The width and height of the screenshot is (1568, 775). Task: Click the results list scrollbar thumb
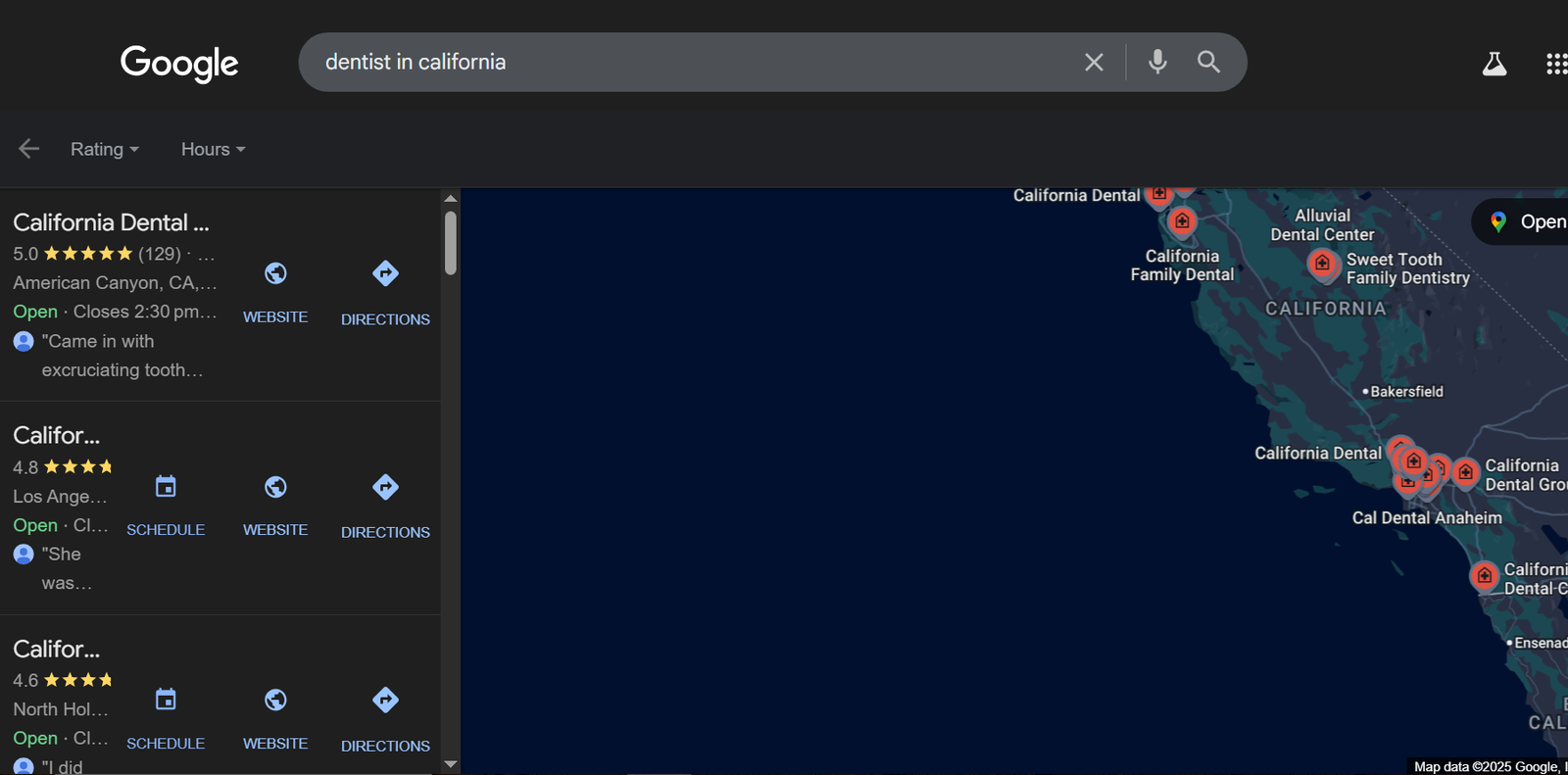coord(451,243)
